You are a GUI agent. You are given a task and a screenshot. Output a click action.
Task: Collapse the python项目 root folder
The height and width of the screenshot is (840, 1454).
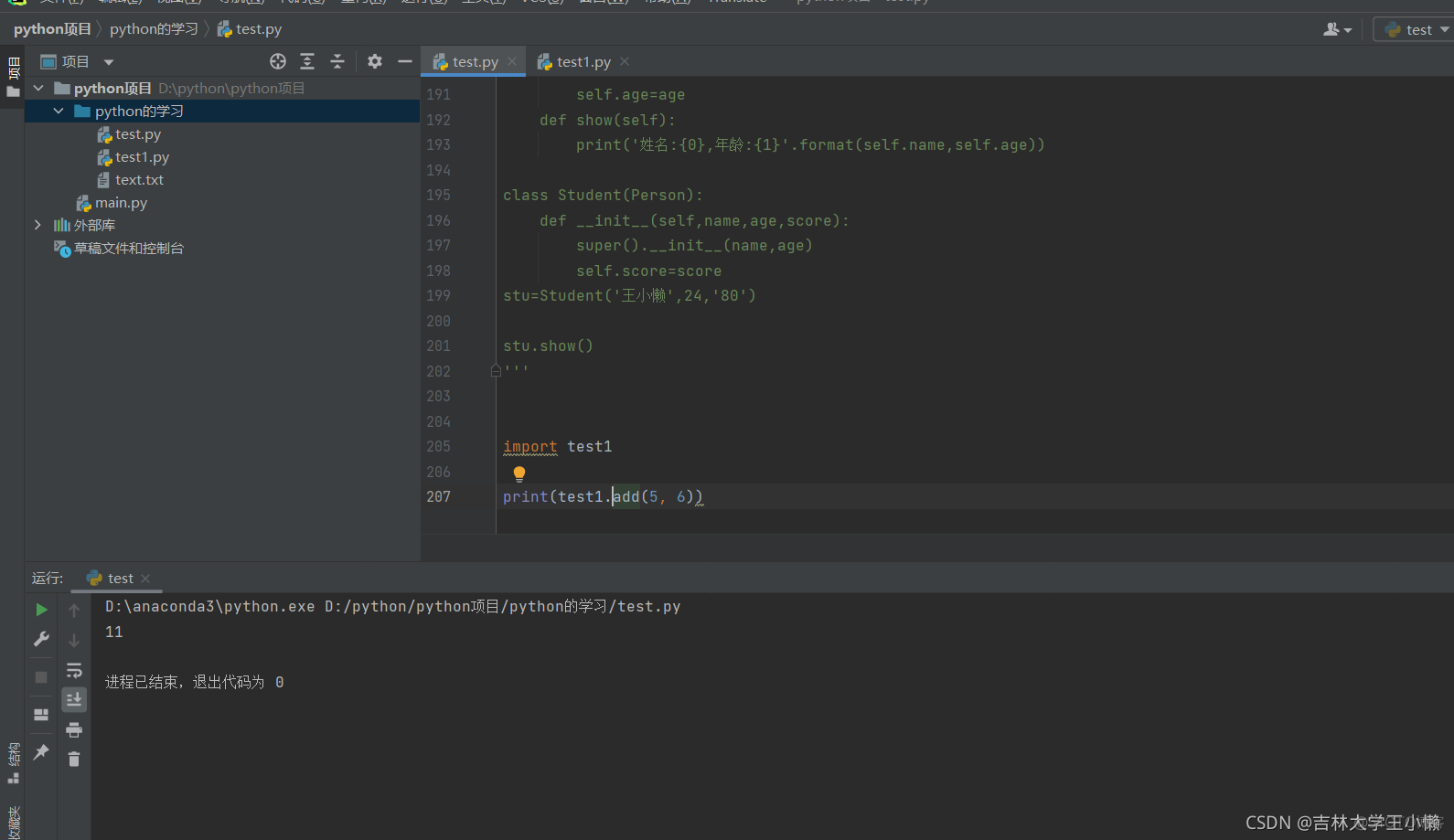pyautogui.click(x=38, y=88)
